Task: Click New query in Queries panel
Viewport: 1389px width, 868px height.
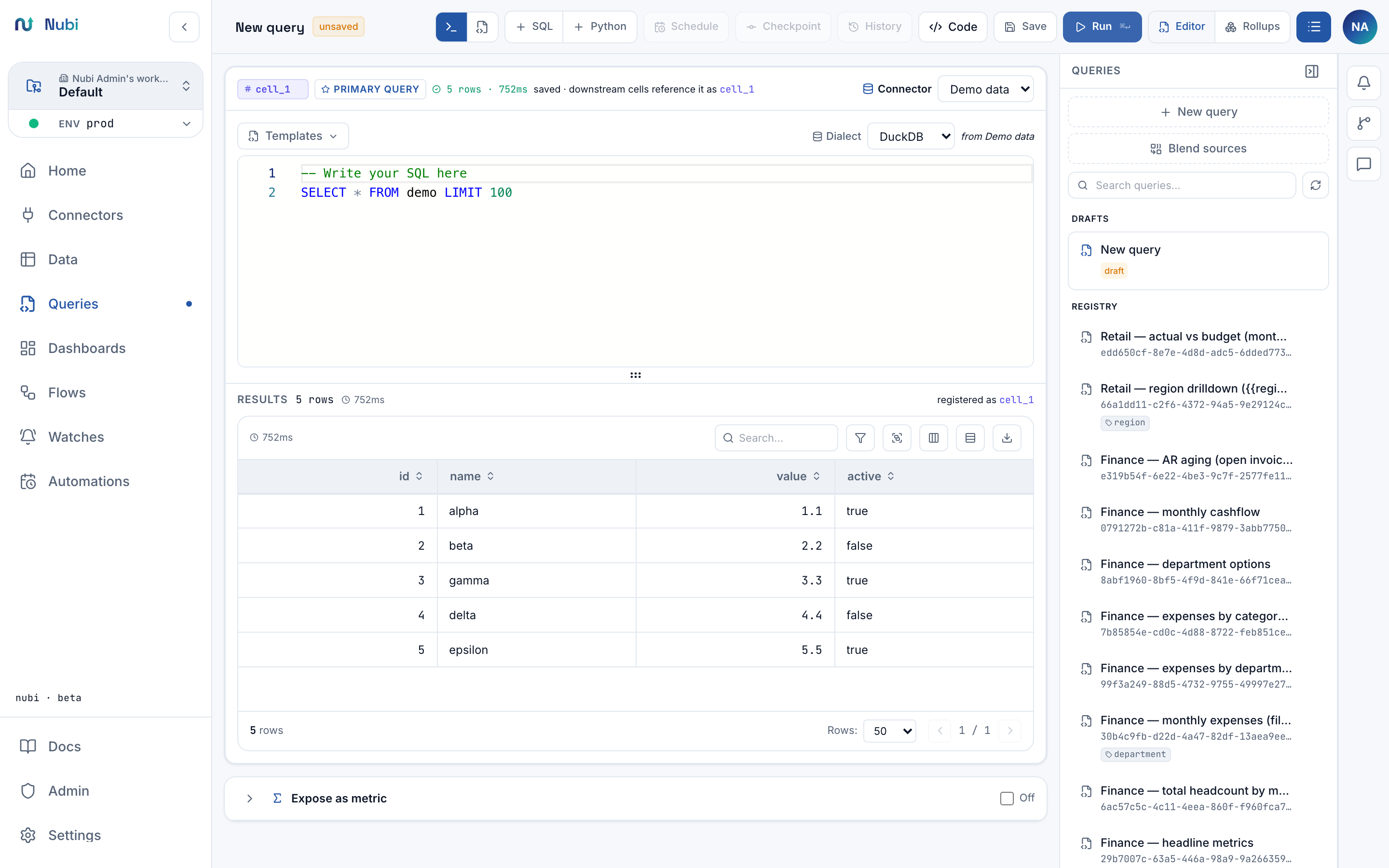Action: (x=1198, y=112)
